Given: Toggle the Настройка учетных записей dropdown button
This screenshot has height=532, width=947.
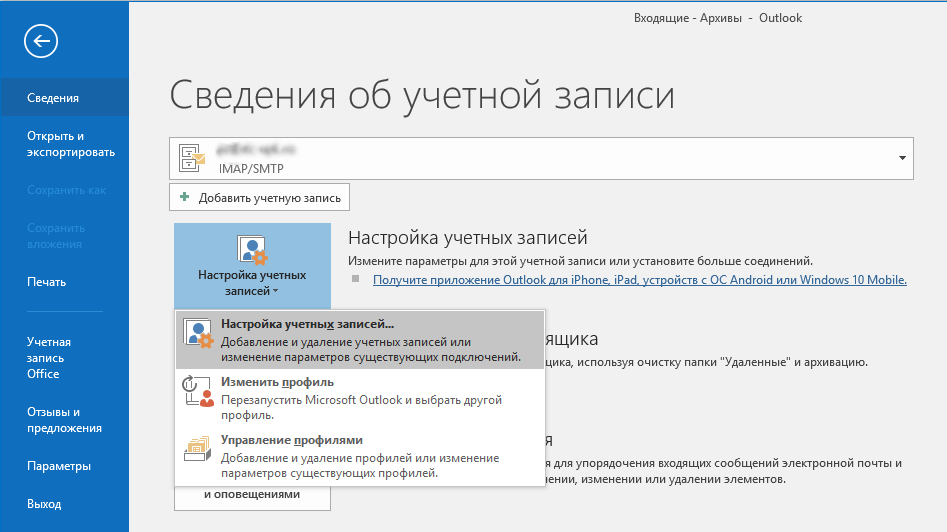Looking at the screenshot, I should point(252,266).
